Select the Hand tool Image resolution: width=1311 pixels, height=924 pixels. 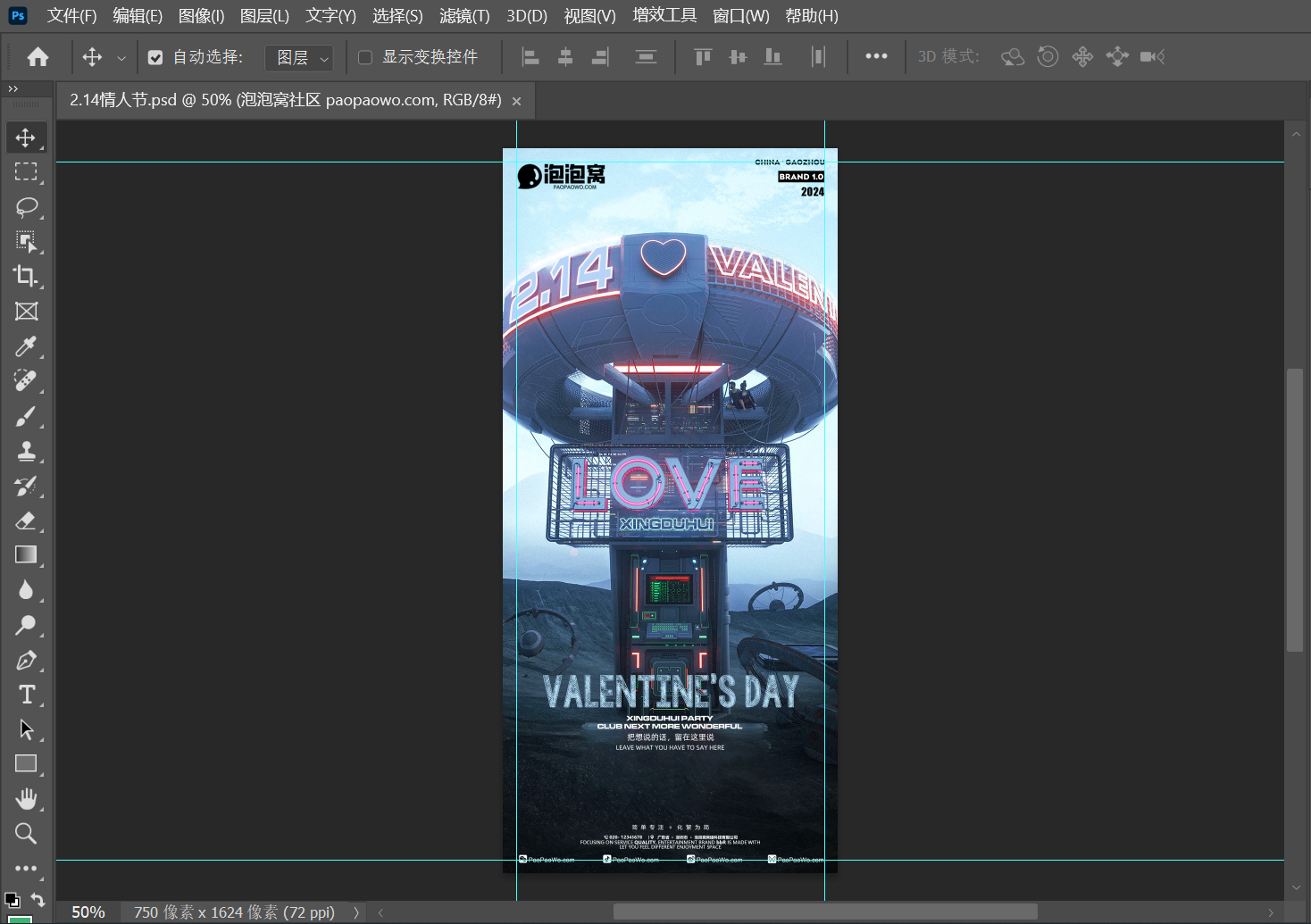click(x=26, y=798)
